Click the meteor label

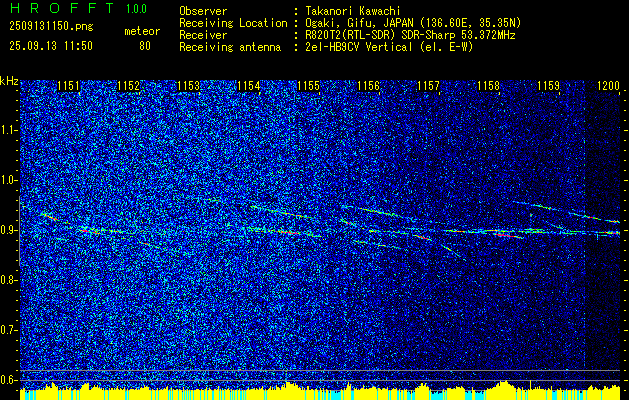(x=142, y=31)
